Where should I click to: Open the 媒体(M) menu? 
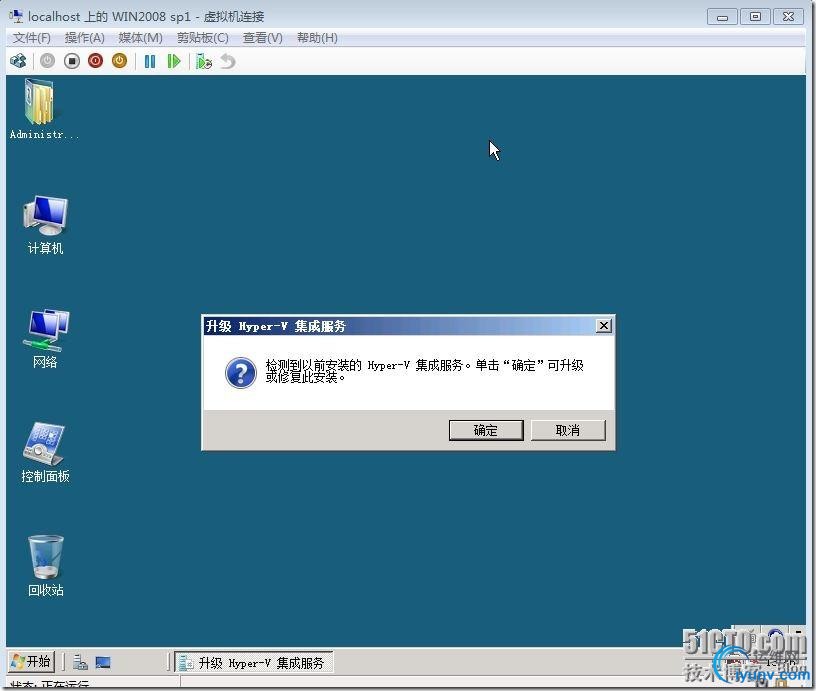(141, 38)
